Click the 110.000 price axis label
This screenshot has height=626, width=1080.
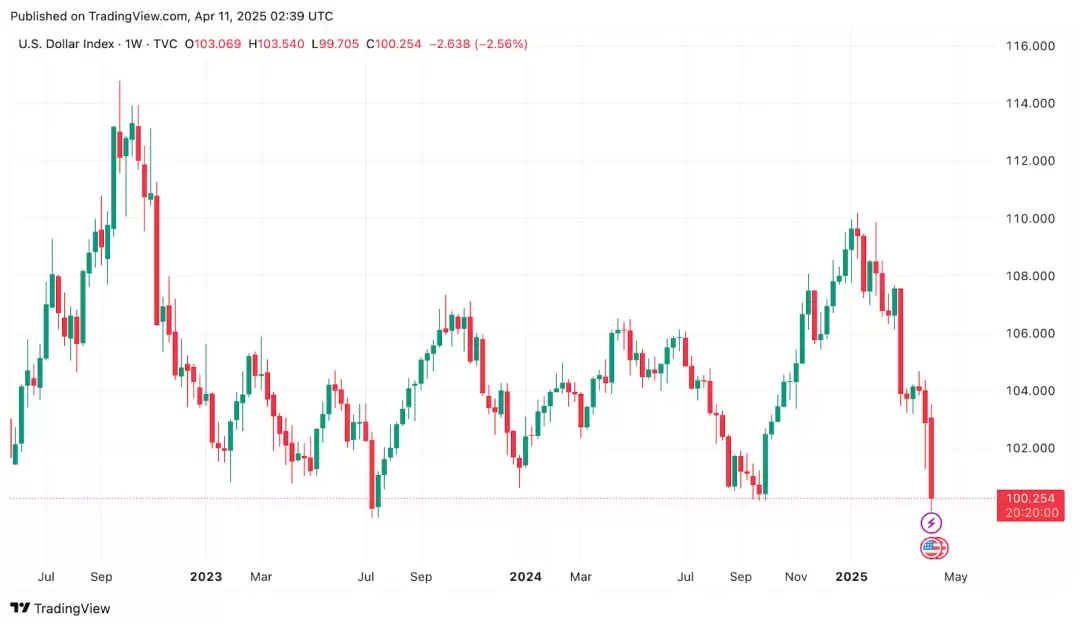pos(1029,219)
